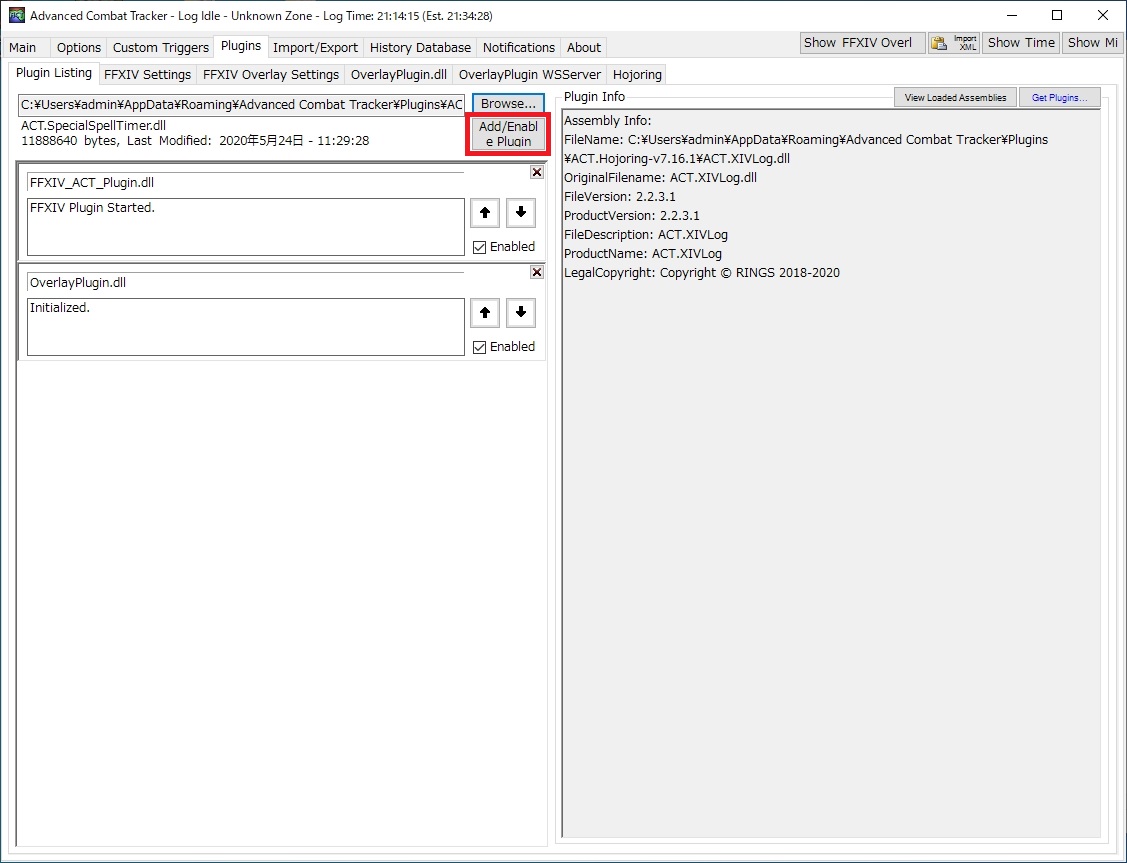Screen dimensions: 1127x863
Task: Open the Notifications tab
Action: click(518, 47)
